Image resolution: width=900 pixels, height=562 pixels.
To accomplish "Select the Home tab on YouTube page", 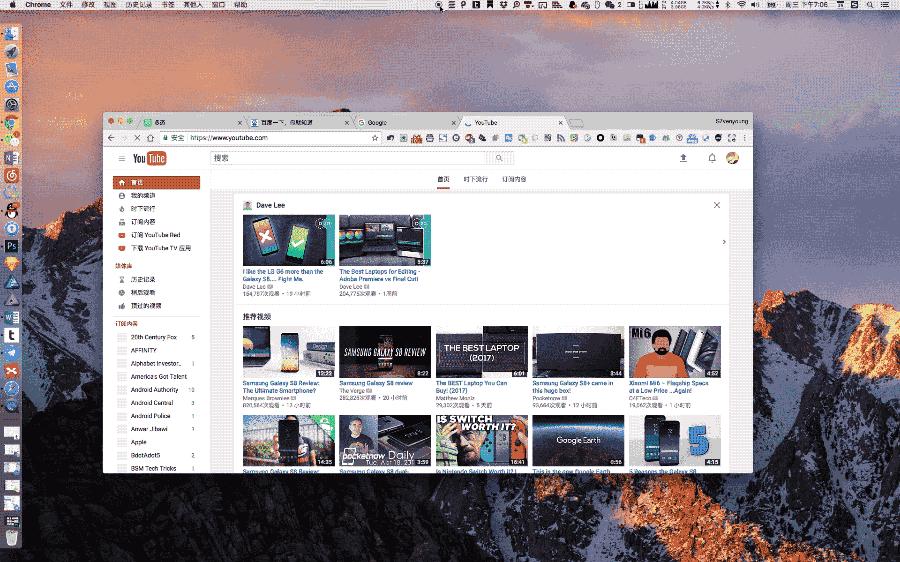I will [443, 179].
